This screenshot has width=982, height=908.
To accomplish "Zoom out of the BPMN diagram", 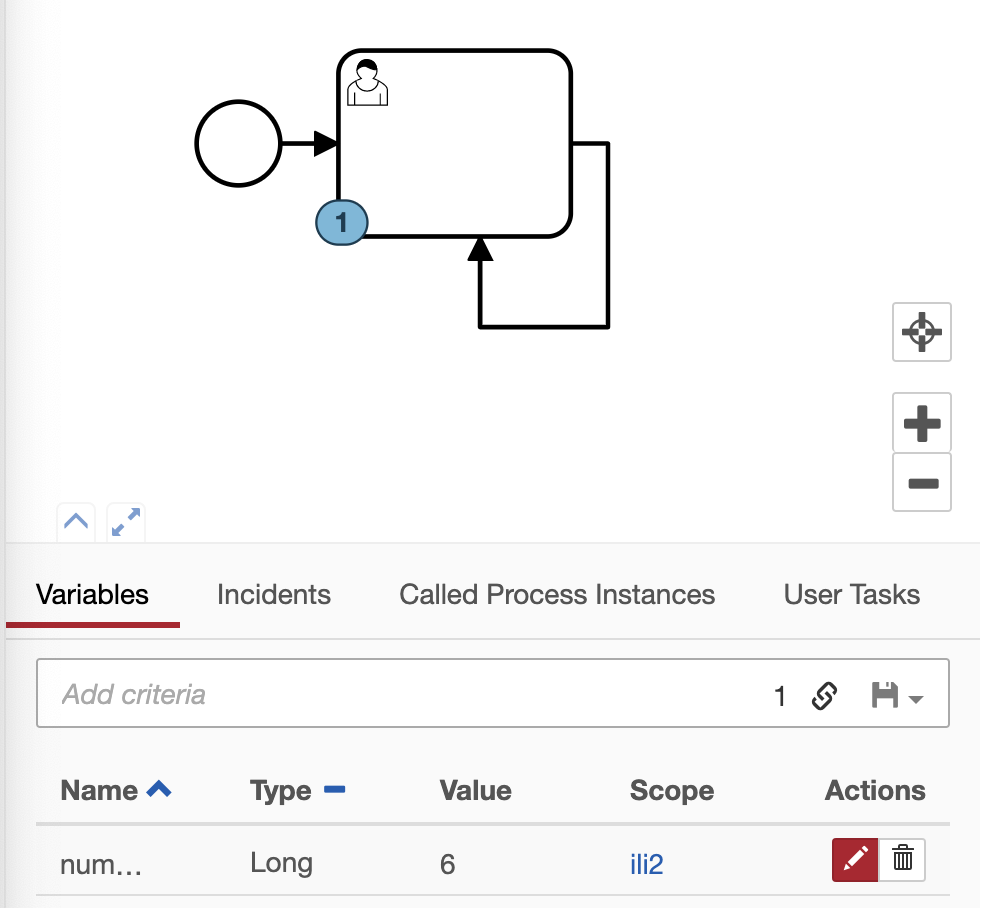I will 921,483.
